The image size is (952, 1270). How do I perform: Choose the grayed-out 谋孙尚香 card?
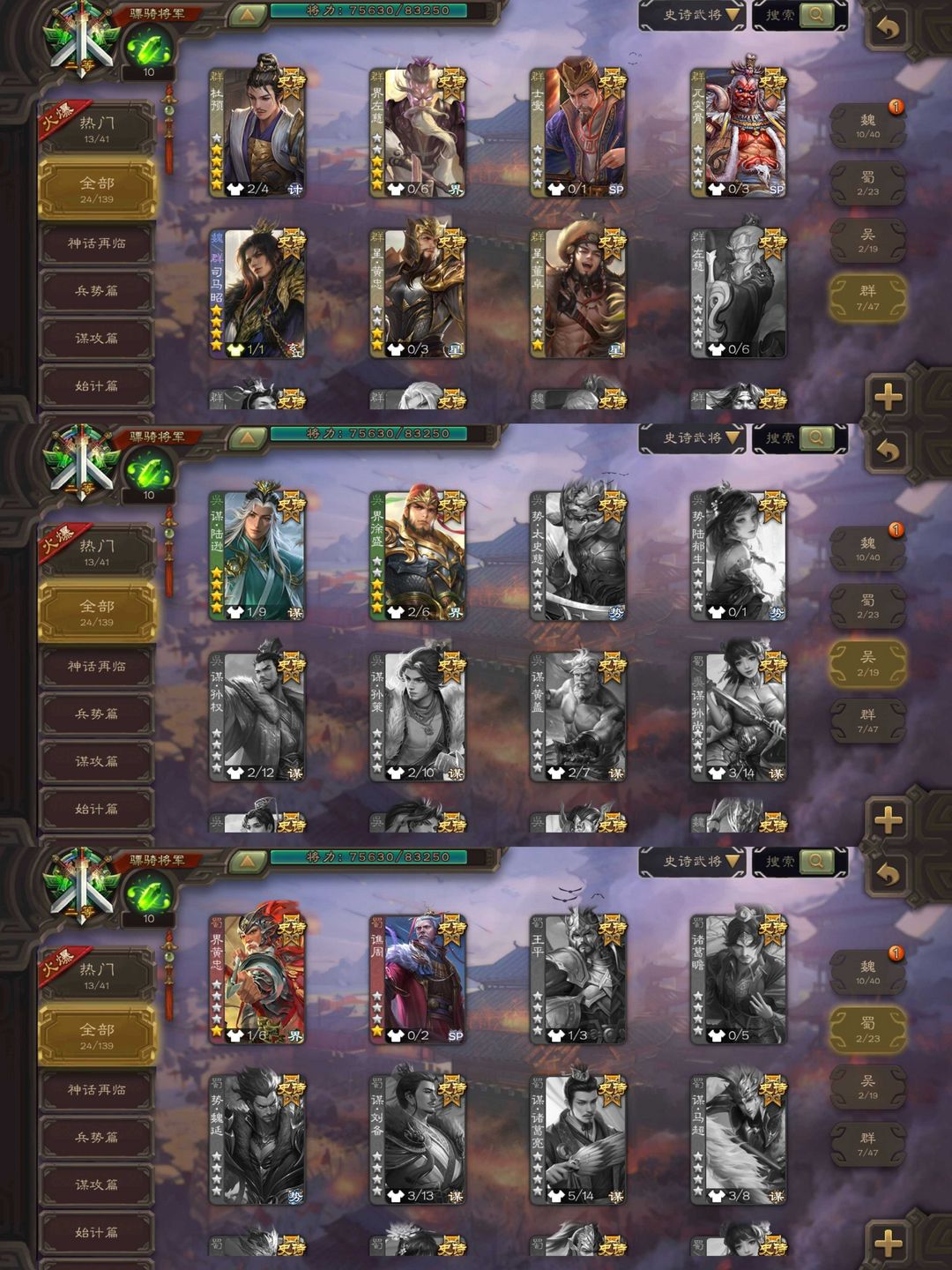(738, 716)
